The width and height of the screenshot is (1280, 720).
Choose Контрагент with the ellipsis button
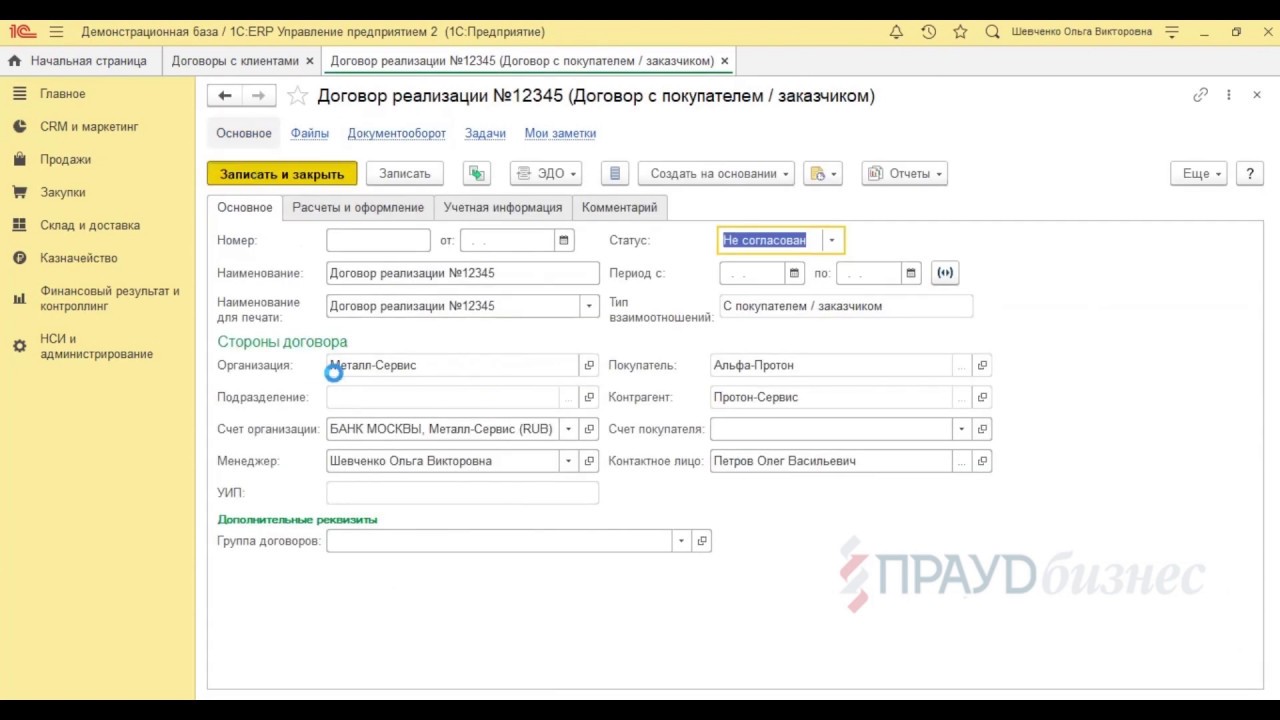pyautogui.click(x=962, y=397)
